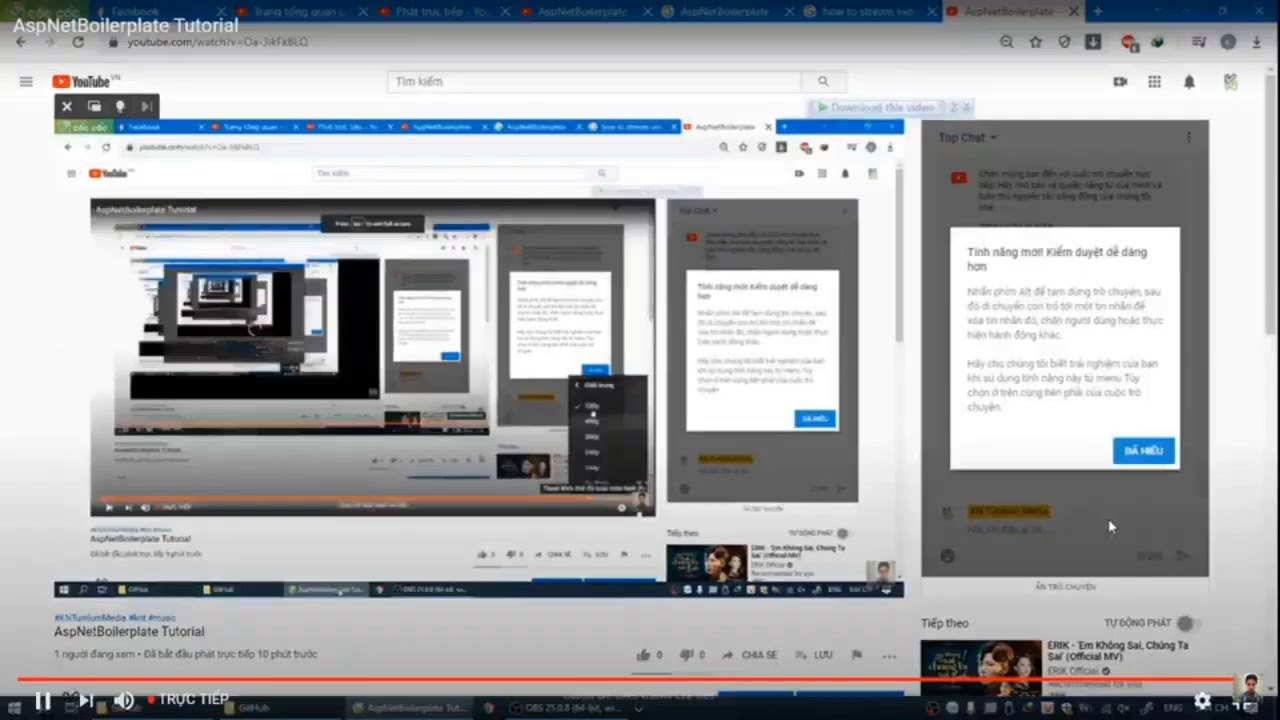Run search with the magnifier button
The height and width of the screenshot is (720, 1280).
[x=823, y=82]
